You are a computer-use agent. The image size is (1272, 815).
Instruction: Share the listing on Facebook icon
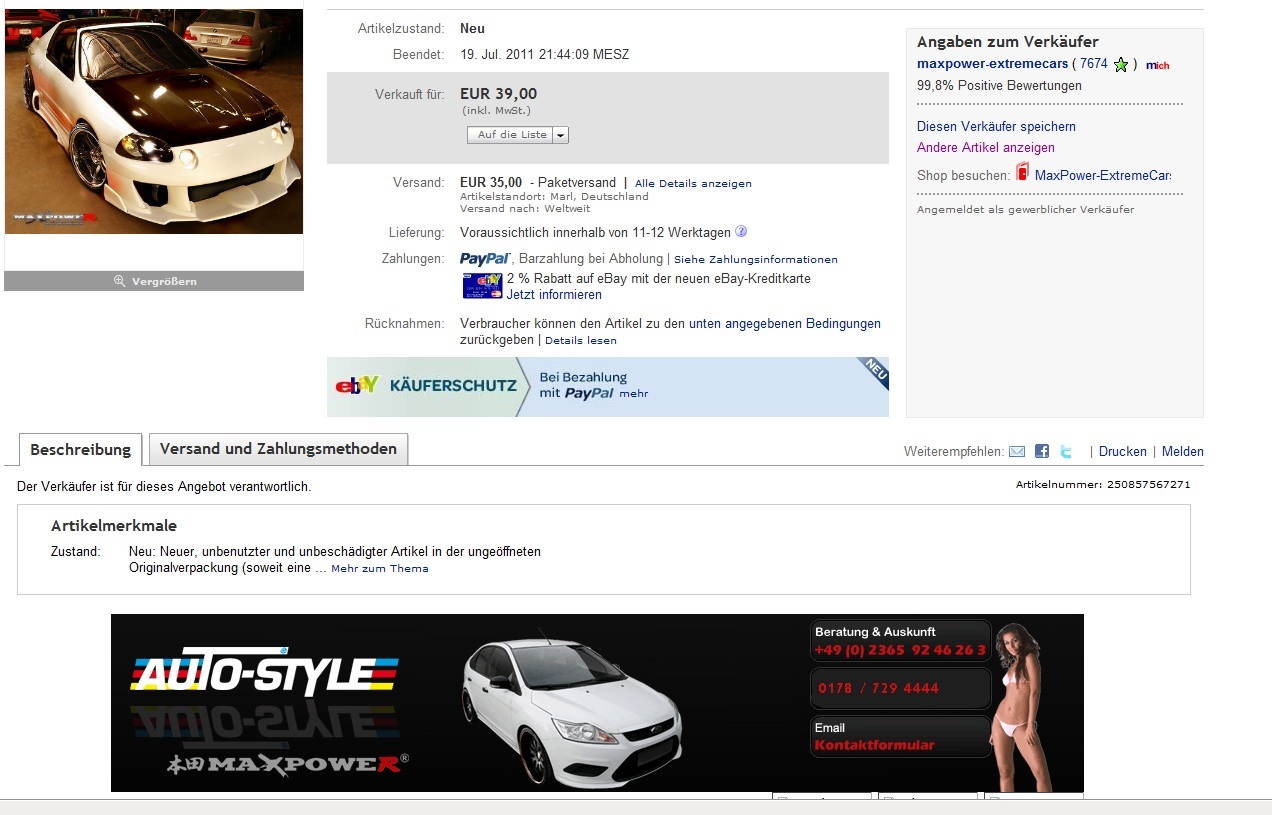coord(1042,452)
